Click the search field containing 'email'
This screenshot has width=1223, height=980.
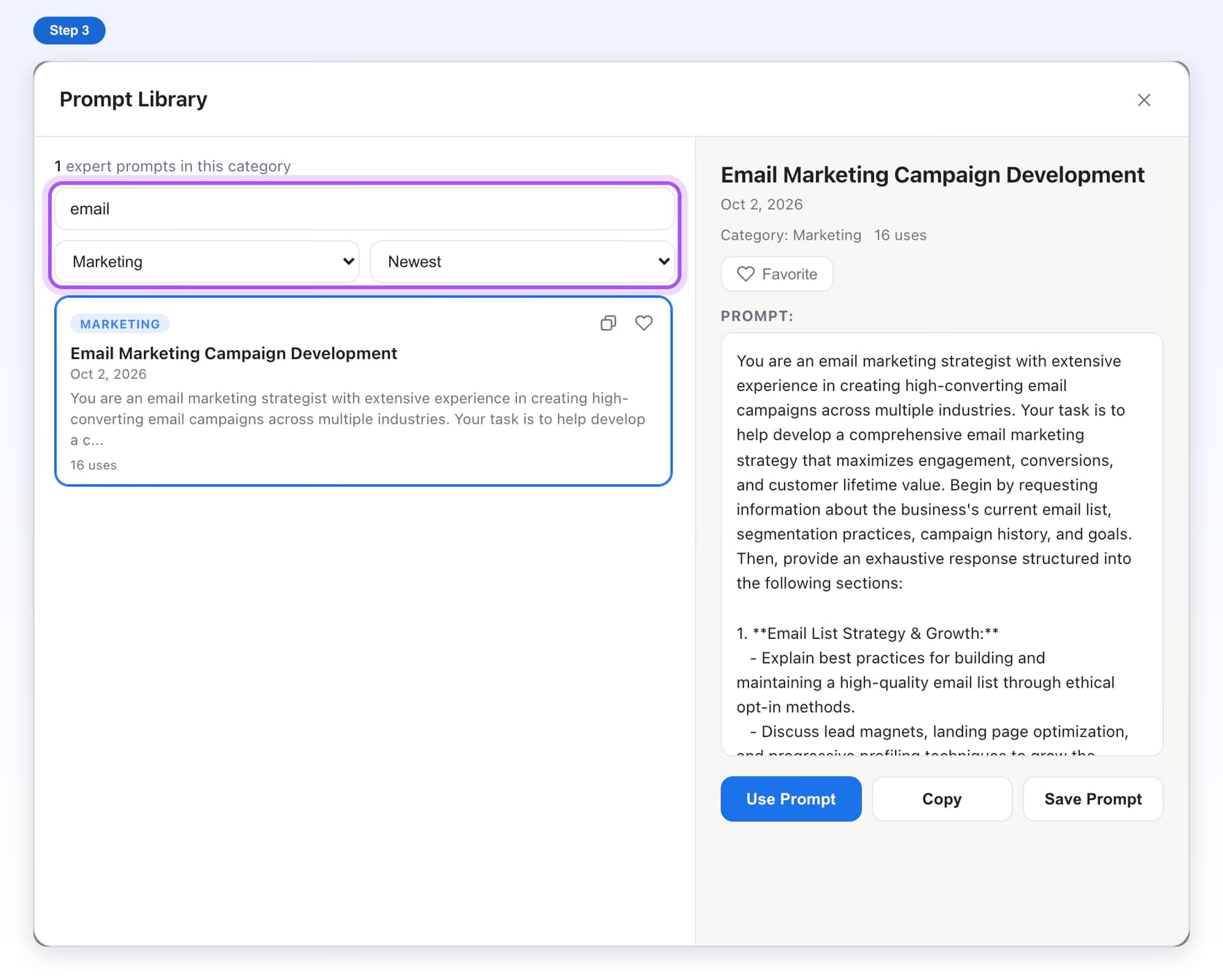pos(365,209)
